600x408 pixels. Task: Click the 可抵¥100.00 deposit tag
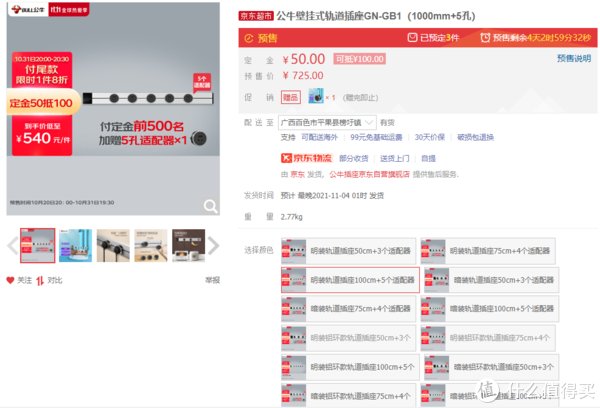[x=359, y=59]
